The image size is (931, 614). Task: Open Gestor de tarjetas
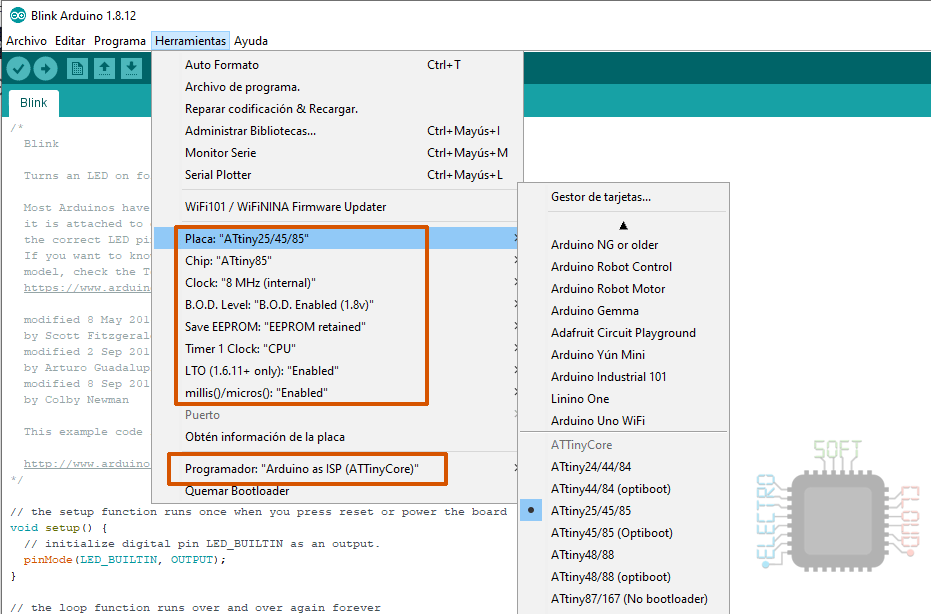[624, 197]
